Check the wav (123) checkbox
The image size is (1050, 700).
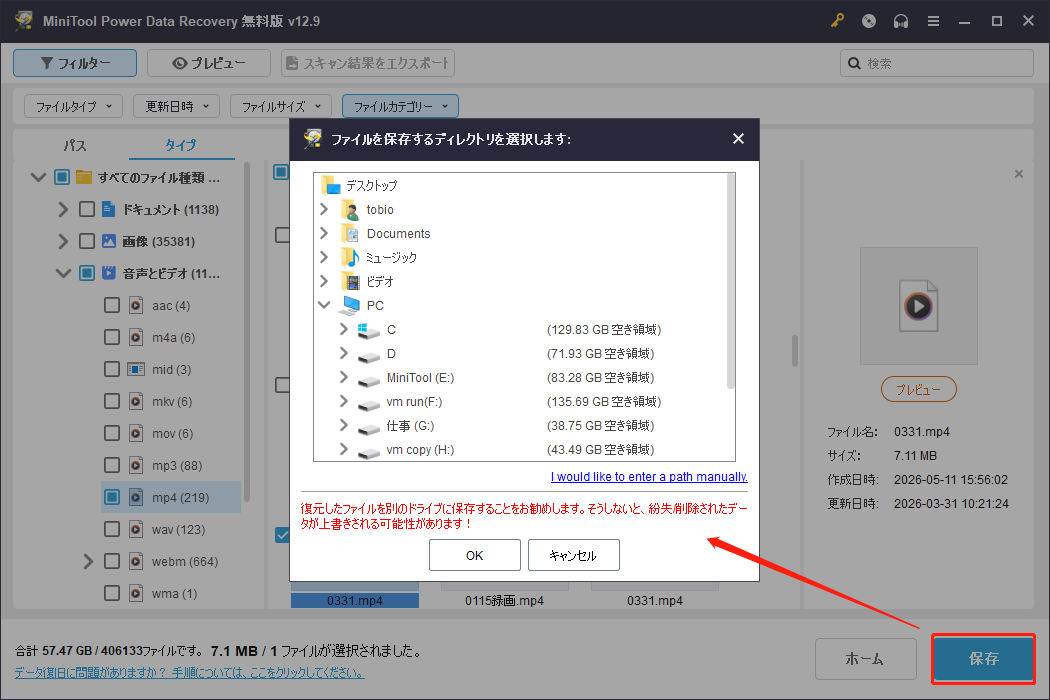pos(112,529)
